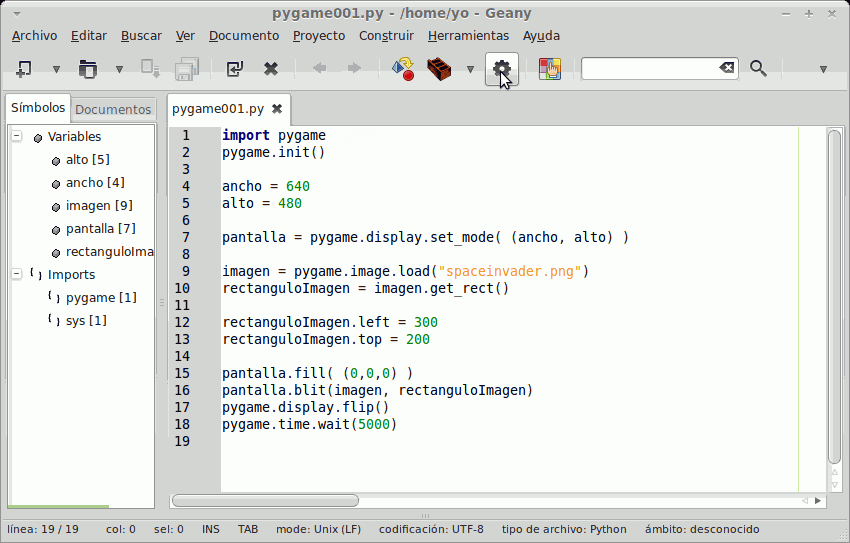850x543 pixels.
Task: Select pygame [1] import entry
Action: (x=101, y=298)
